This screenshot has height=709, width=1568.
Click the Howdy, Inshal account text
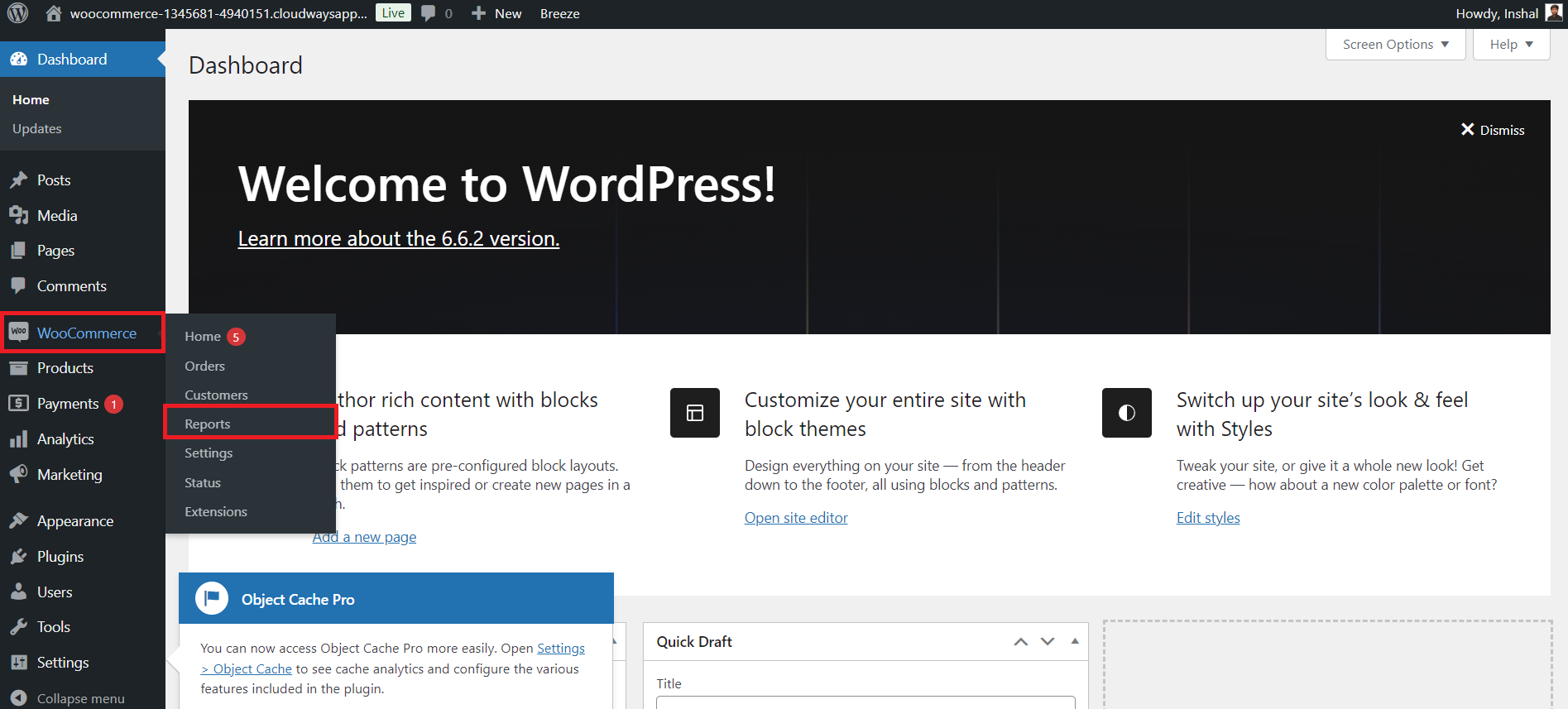click(x=1497, y=13)
